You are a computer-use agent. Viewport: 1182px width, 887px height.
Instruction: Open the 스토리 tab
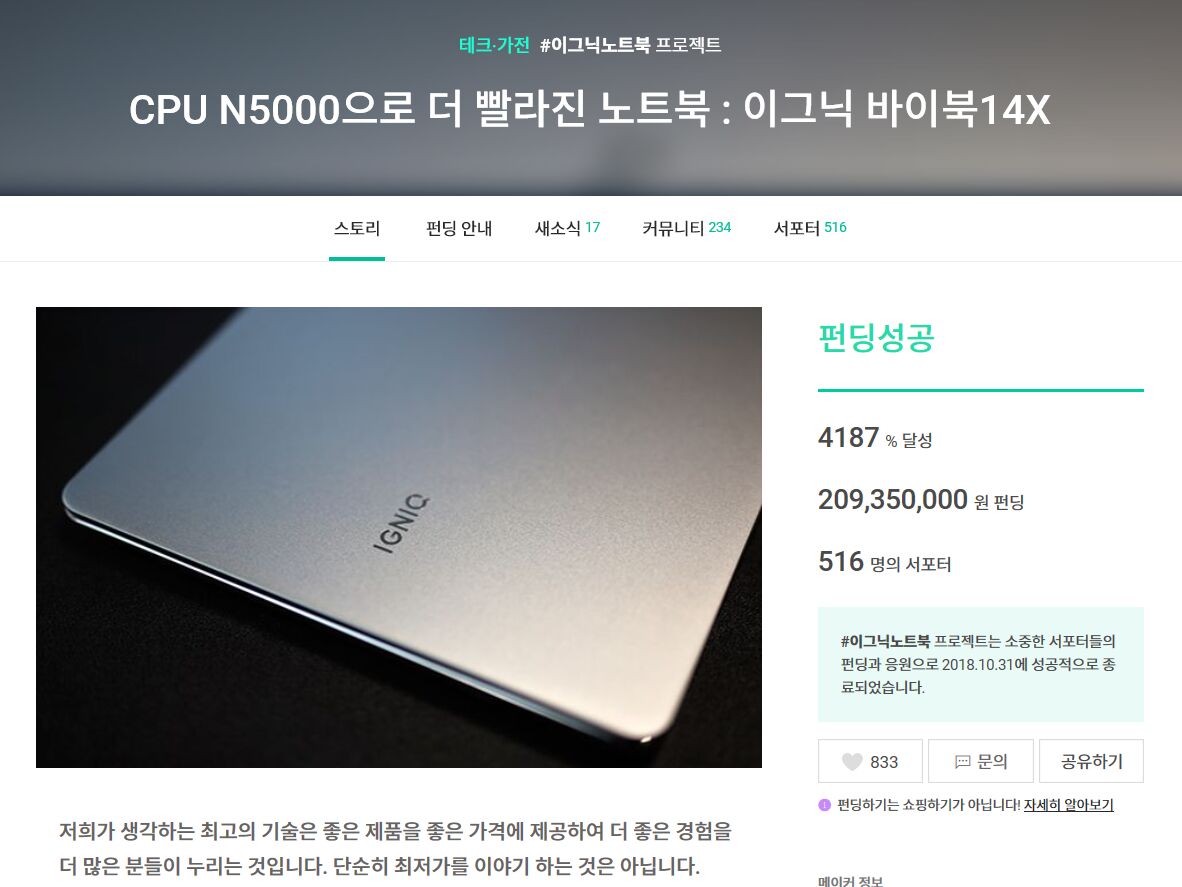357,228
